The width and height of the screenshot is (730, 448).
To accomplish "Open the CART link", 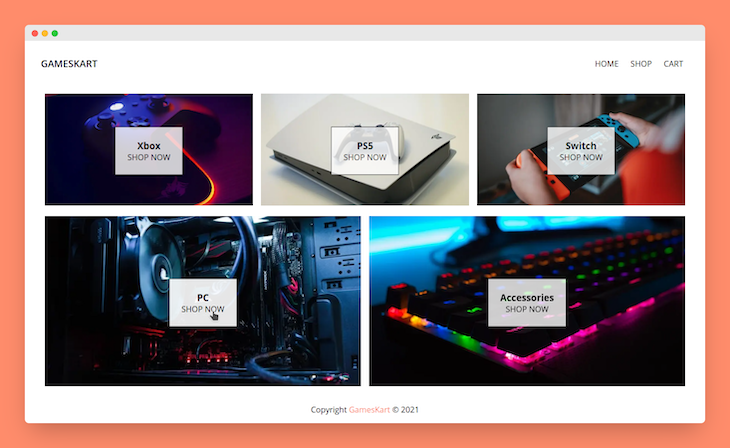I will 673,64.
